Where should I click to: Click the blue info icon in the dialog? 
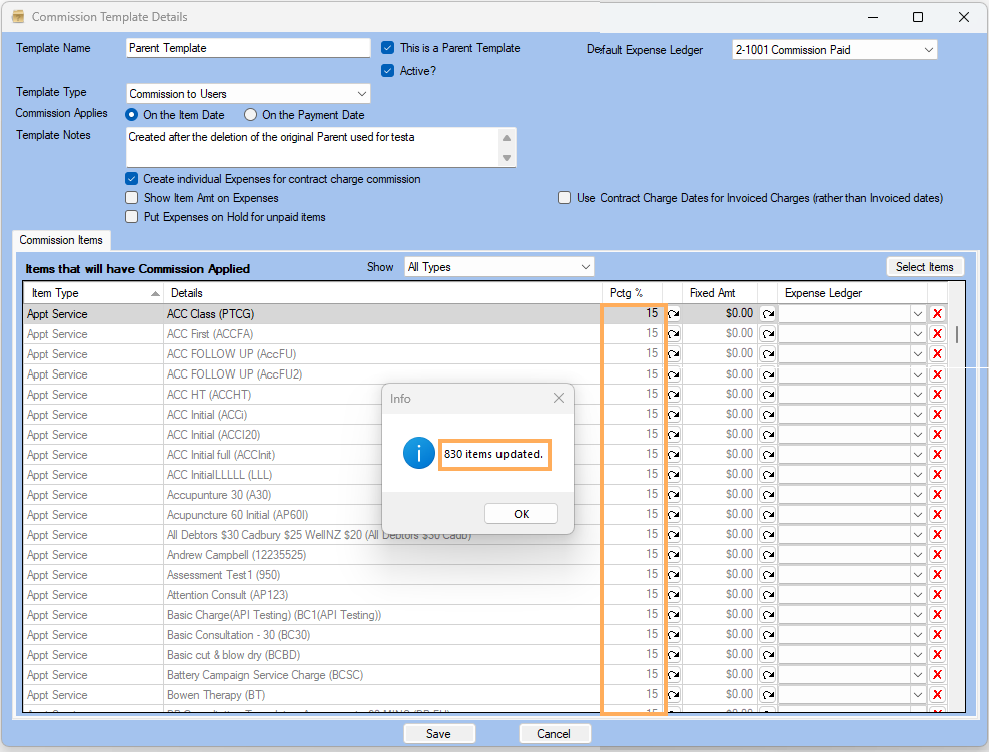pyautogui.click(x=418, y=453)
